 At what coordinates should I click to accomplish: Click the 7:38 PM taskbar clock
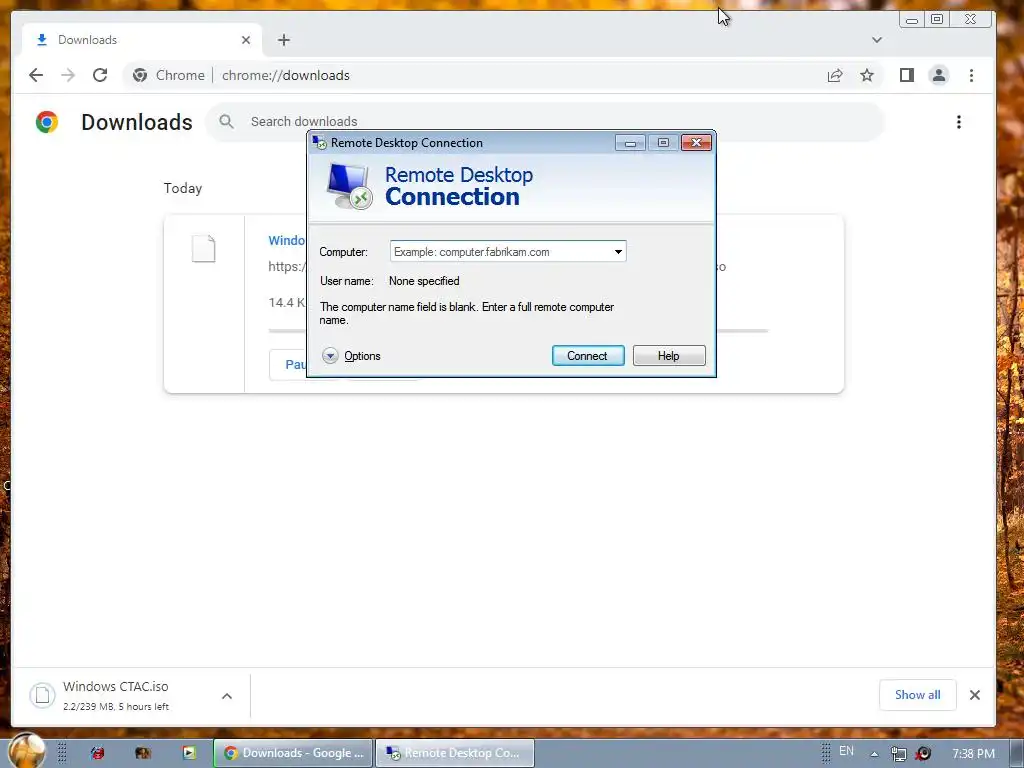(973, 753)
